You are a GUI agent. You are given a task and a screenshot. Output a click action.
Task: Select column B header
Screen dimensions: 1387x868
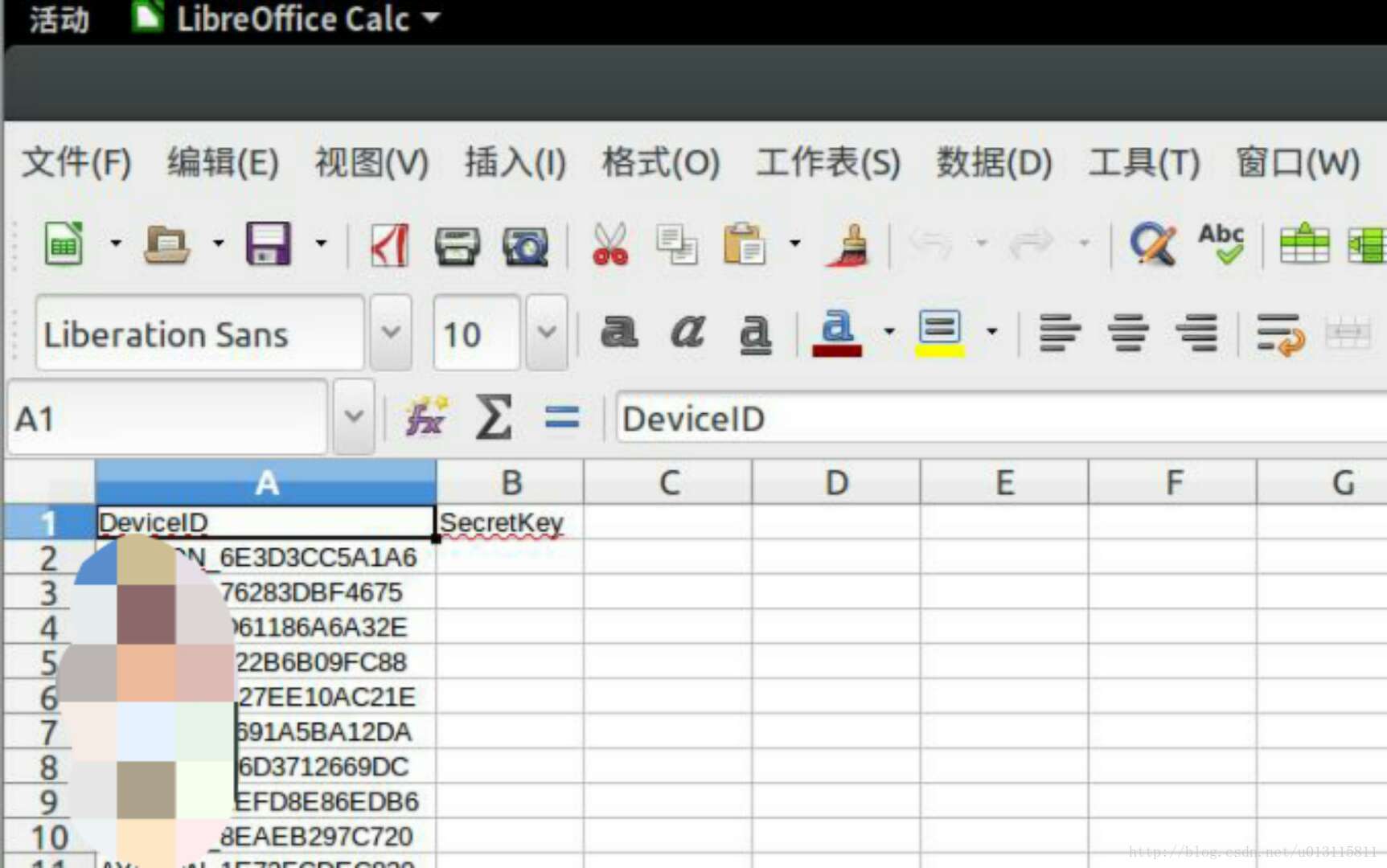pos(511,482)
